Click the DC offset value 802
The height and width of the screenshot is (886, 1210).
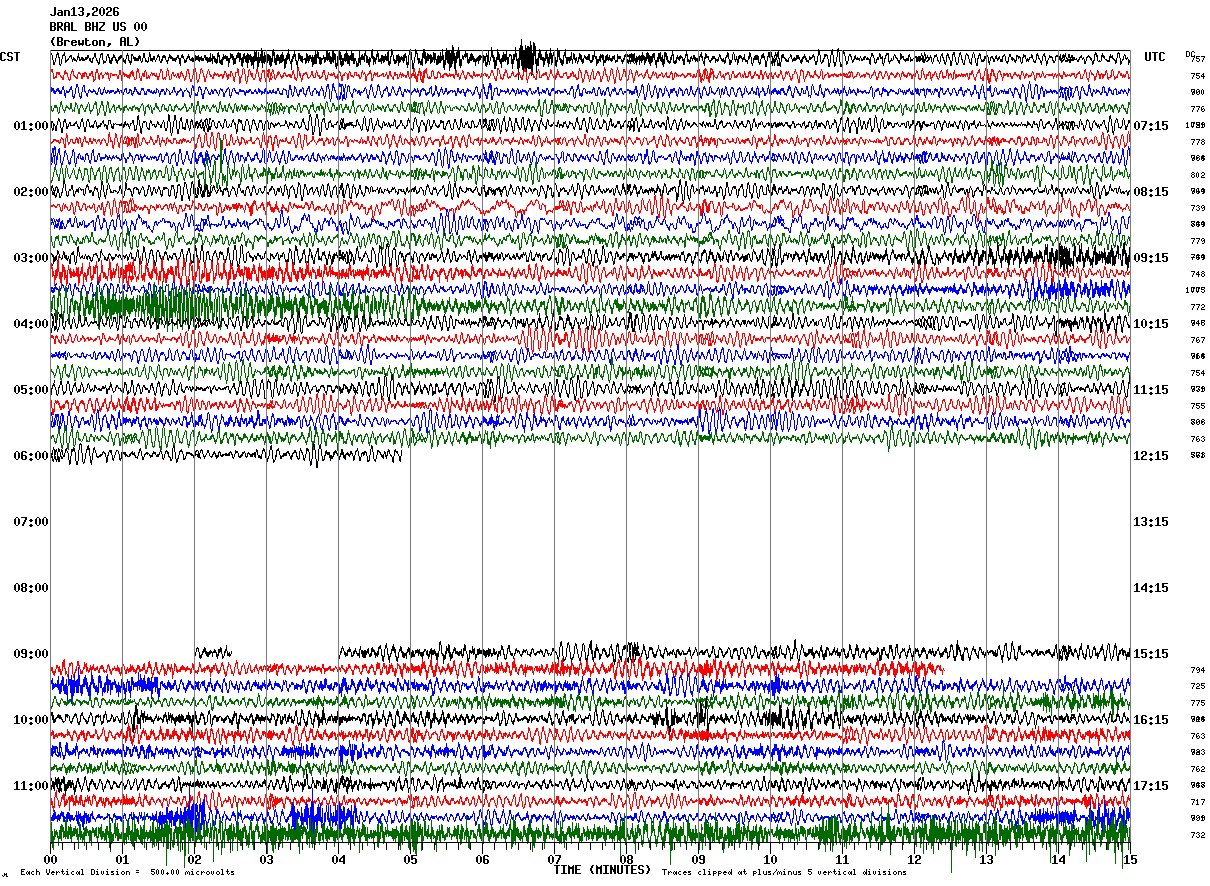click(1197, 175)
